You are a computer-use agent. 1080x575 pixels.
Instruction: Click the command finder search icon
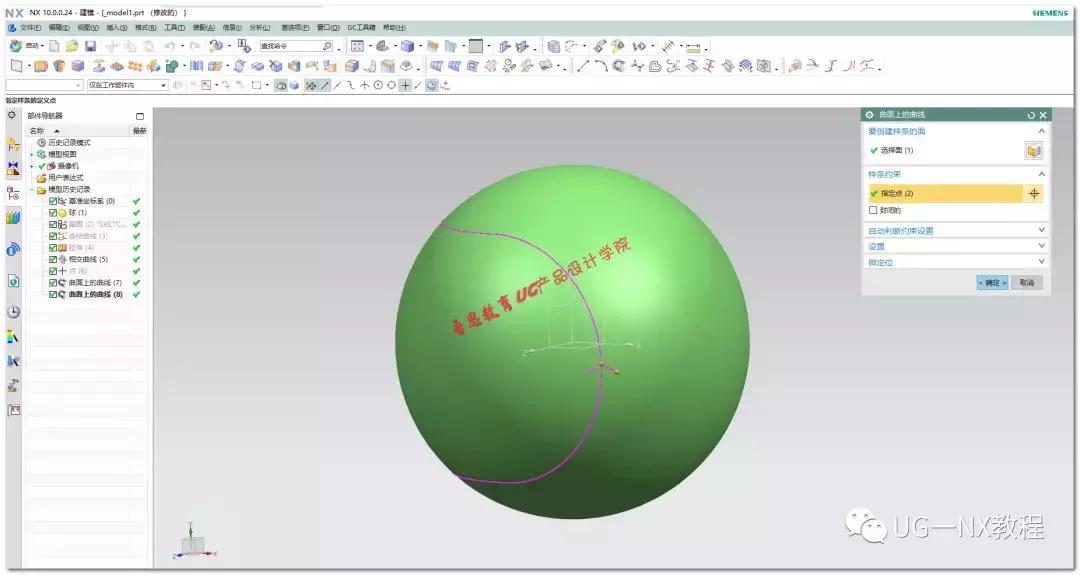coord(327,46)
